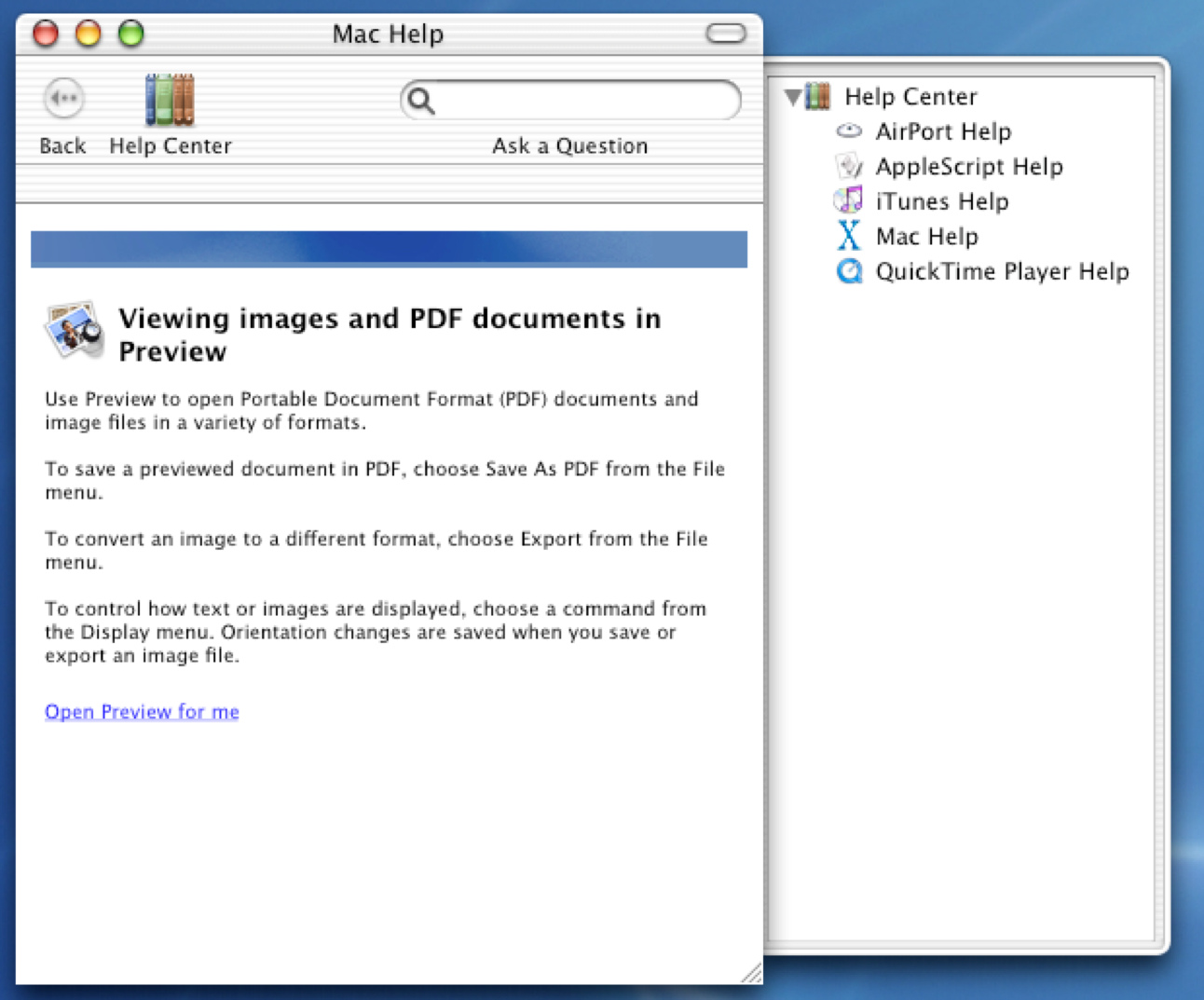The image size is (1204, 1000).
Task: Click the magnifying glass search icon
Action: pyautogui.click(x=421, y=100)
